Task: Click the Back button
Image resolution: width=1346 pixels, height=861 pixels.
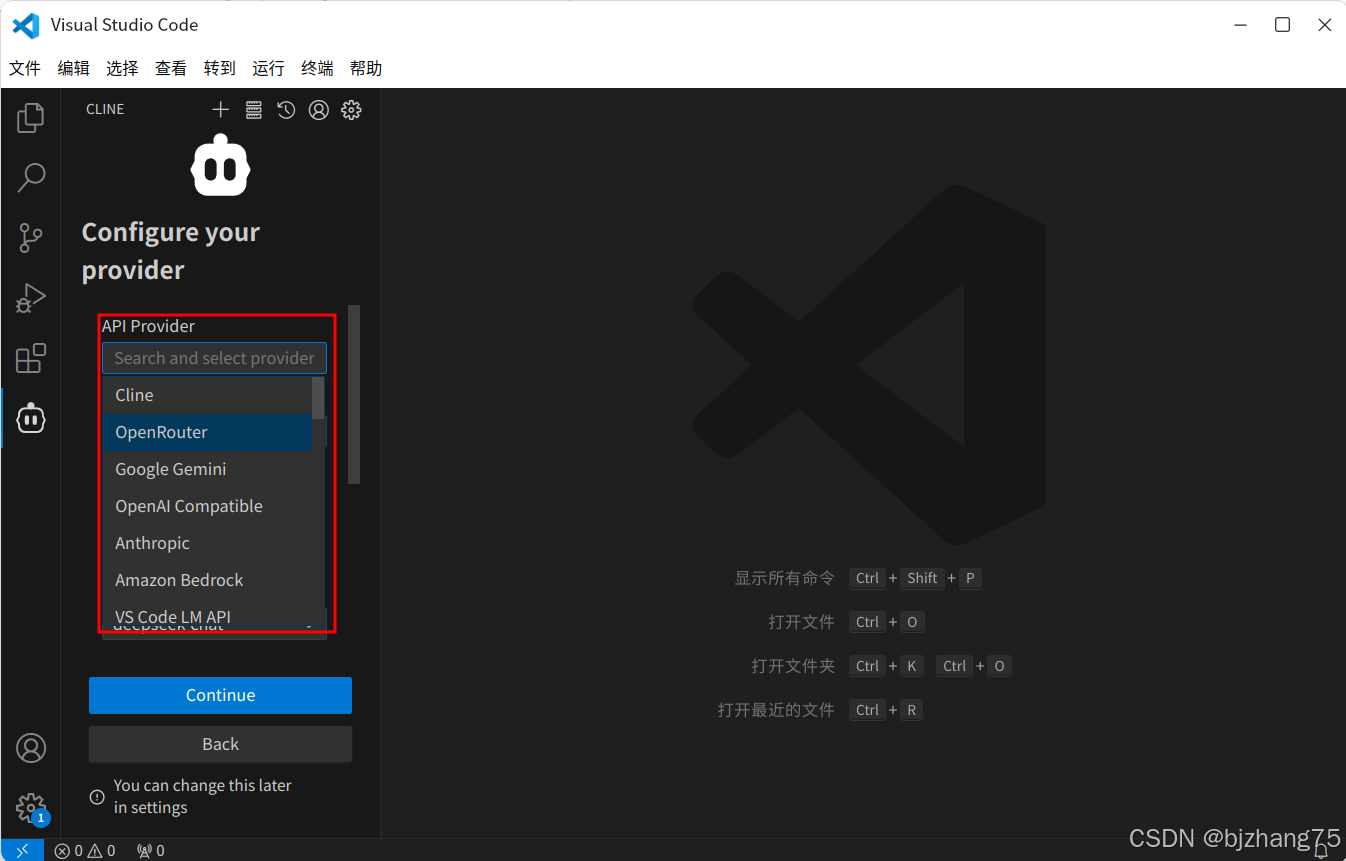Action: (x=220, y=744)
